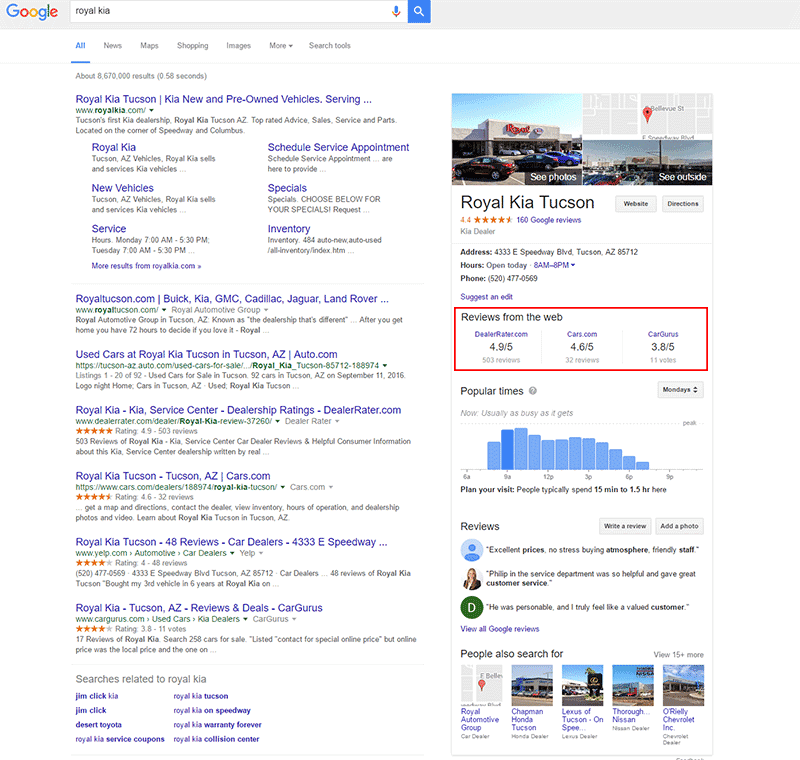Screen dimensions: 800x760
Task: Open the Cars.com source dropdown arrow
Action: click(331, 487)
